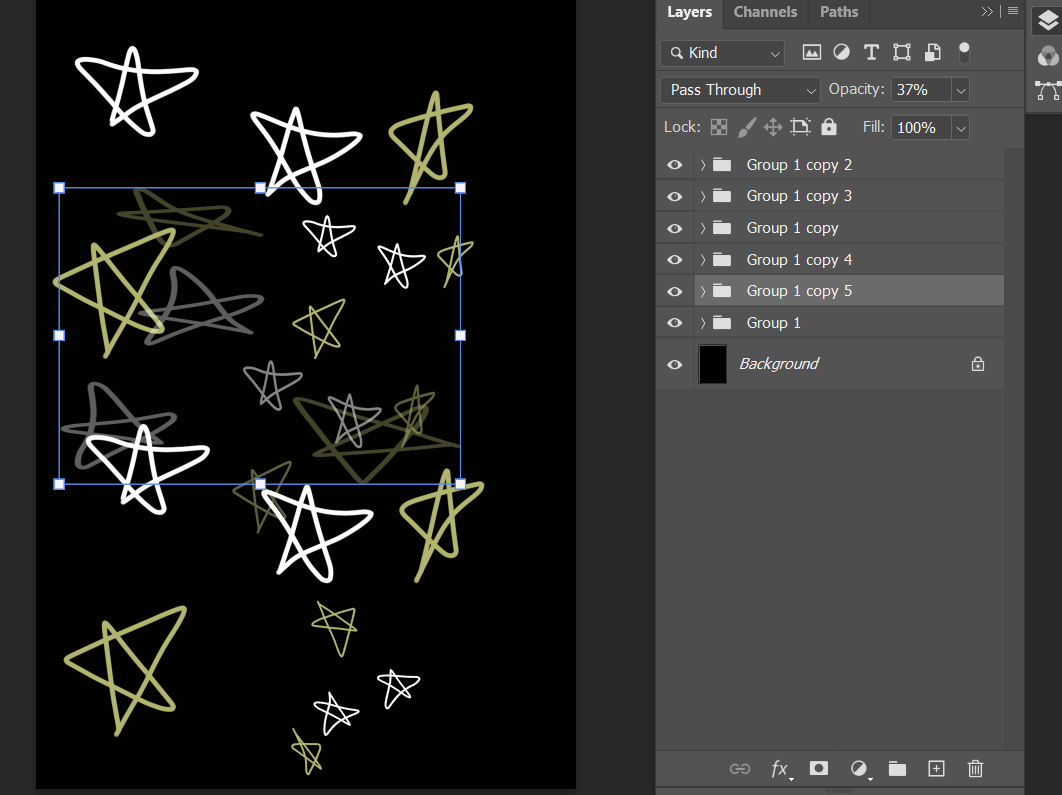Filter layers by shape layers
This screenshot has height=795, width=1062.
901,52
